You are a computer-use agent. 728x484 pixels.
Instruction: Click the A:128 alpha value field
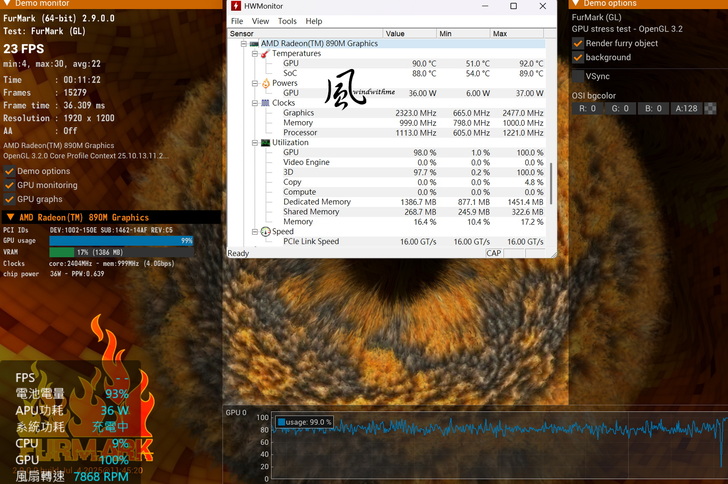point(686,108)
